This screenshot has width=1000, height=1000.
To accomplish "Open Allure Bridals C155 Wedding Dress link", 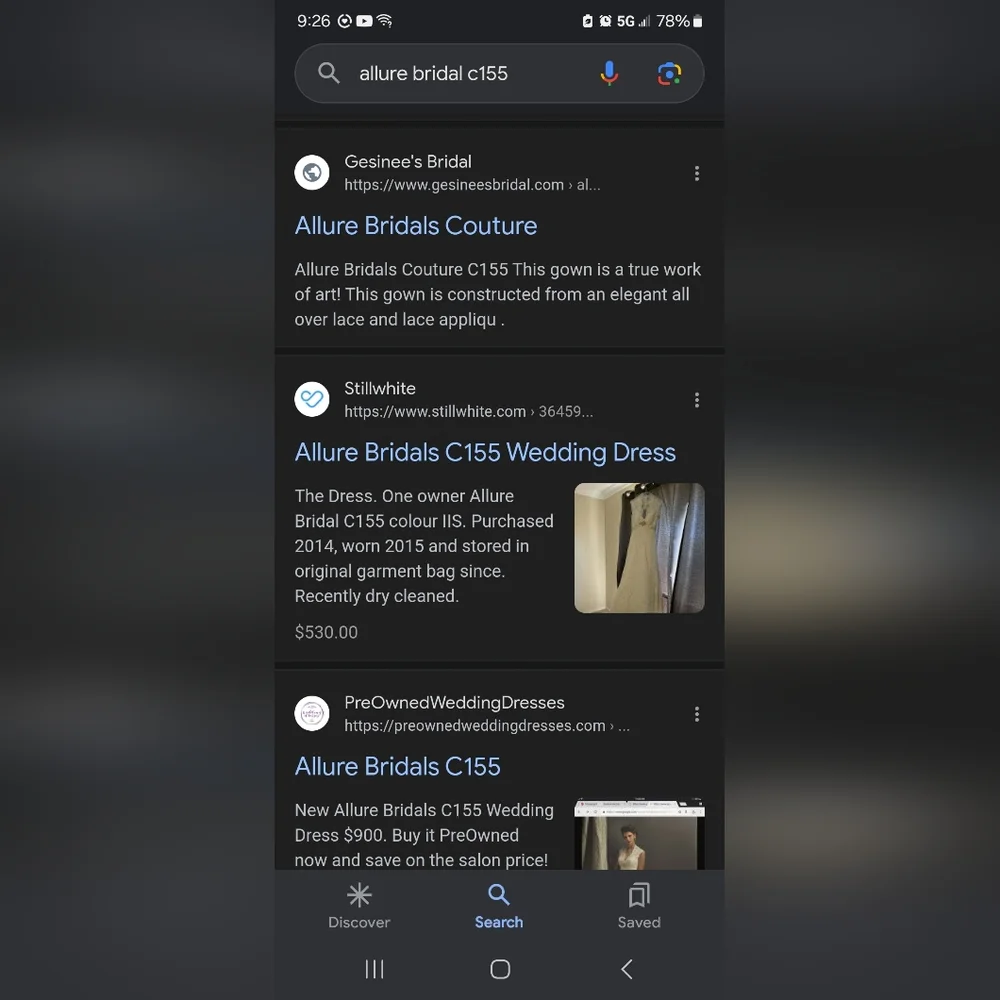I will [485, 452].
